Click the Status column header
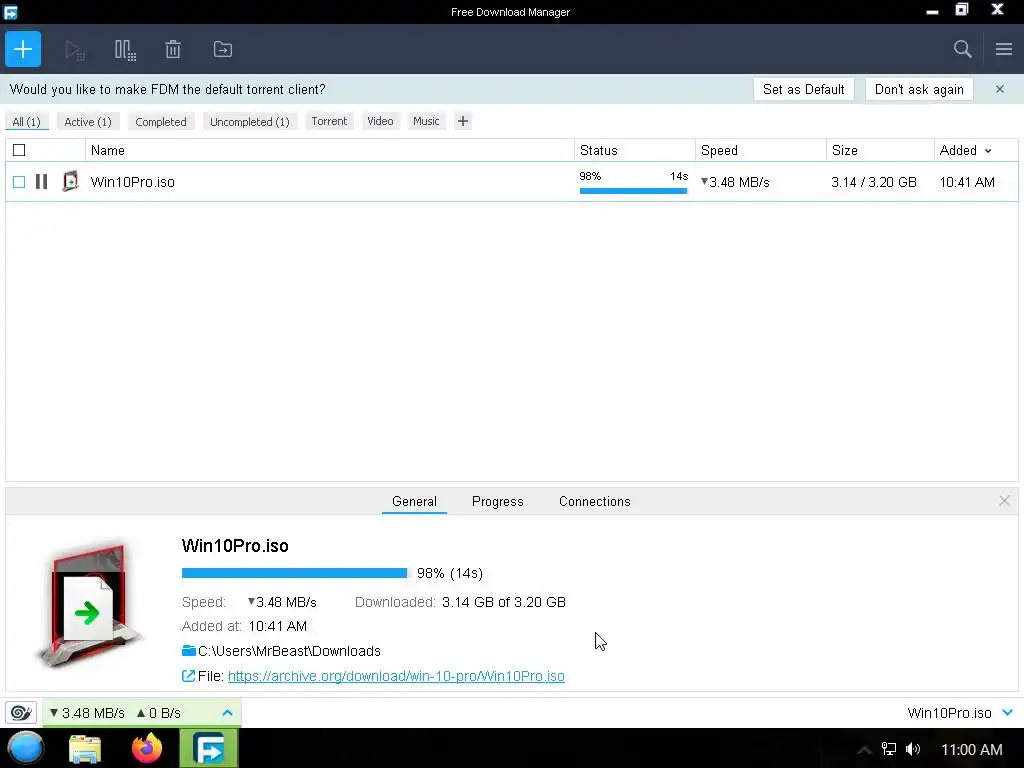The height and width of the screenshot is (768, 1024). pyautogui.click(x=635, y=150)
